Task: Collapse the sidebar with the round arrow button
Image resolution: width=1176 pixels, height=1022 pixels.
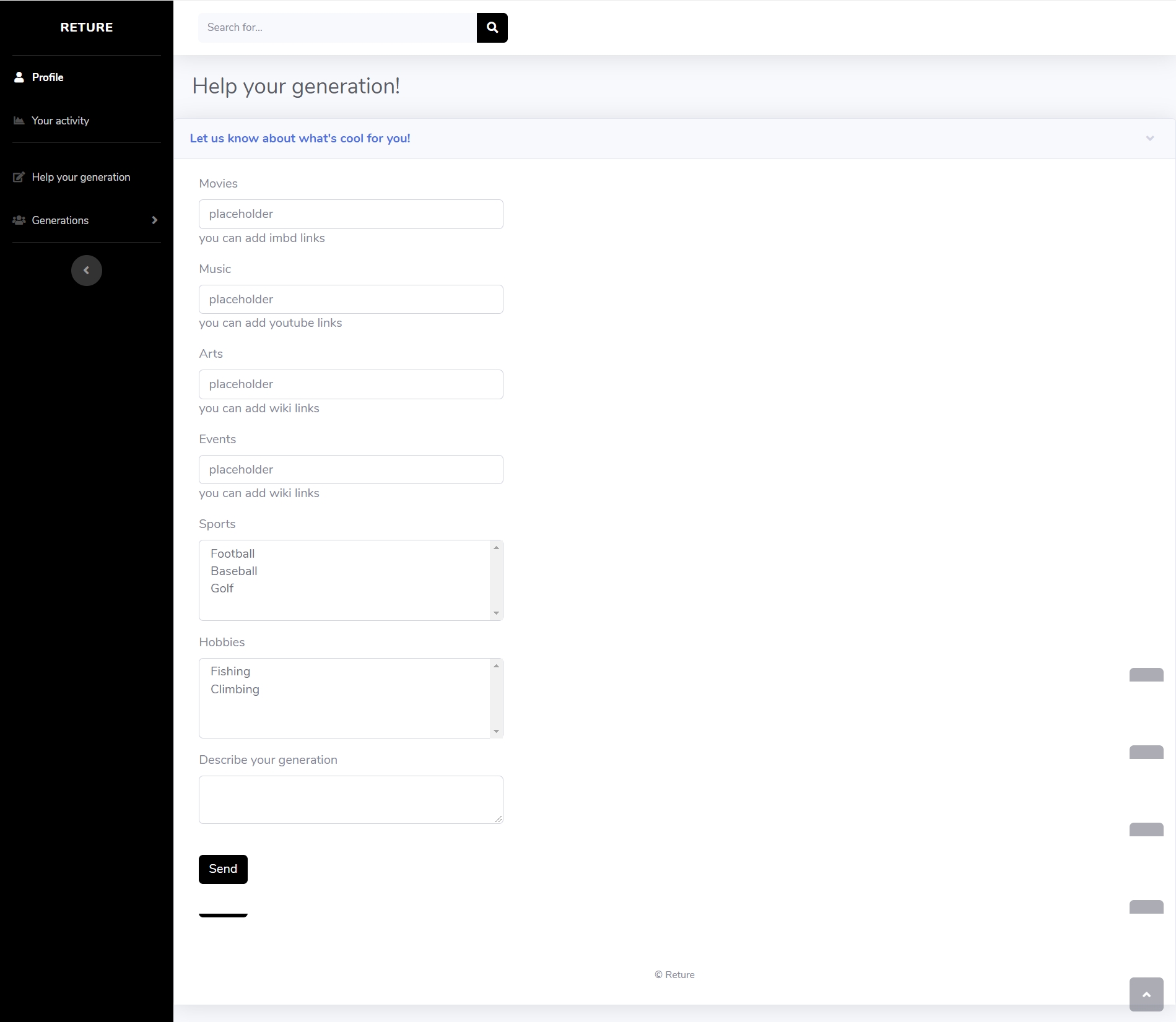Action: click(x=87, y=271)
